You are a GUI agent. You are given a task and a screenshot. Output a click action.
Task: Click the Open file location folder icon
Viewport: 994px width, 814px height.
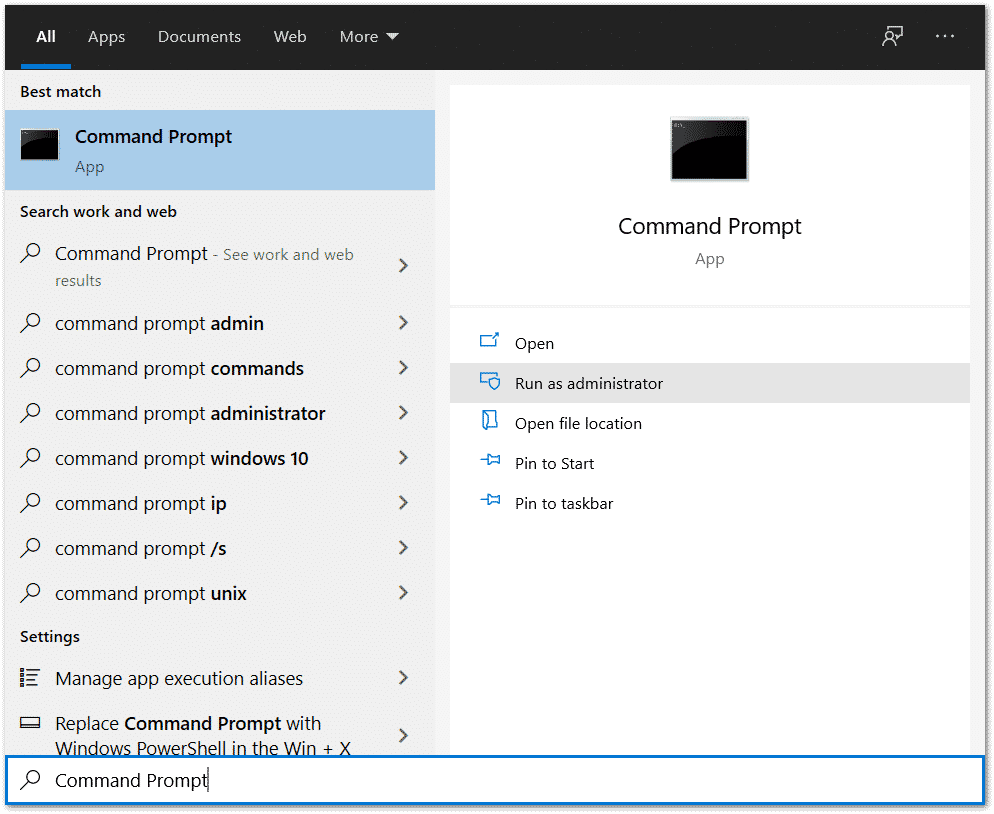pos(489,420)
